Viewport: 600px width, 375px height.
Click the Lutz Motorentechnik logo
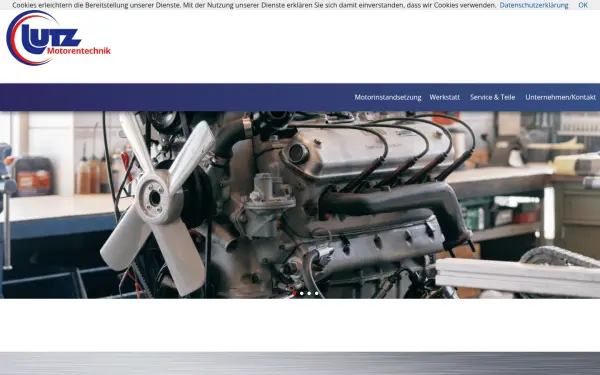coord(59,38)
